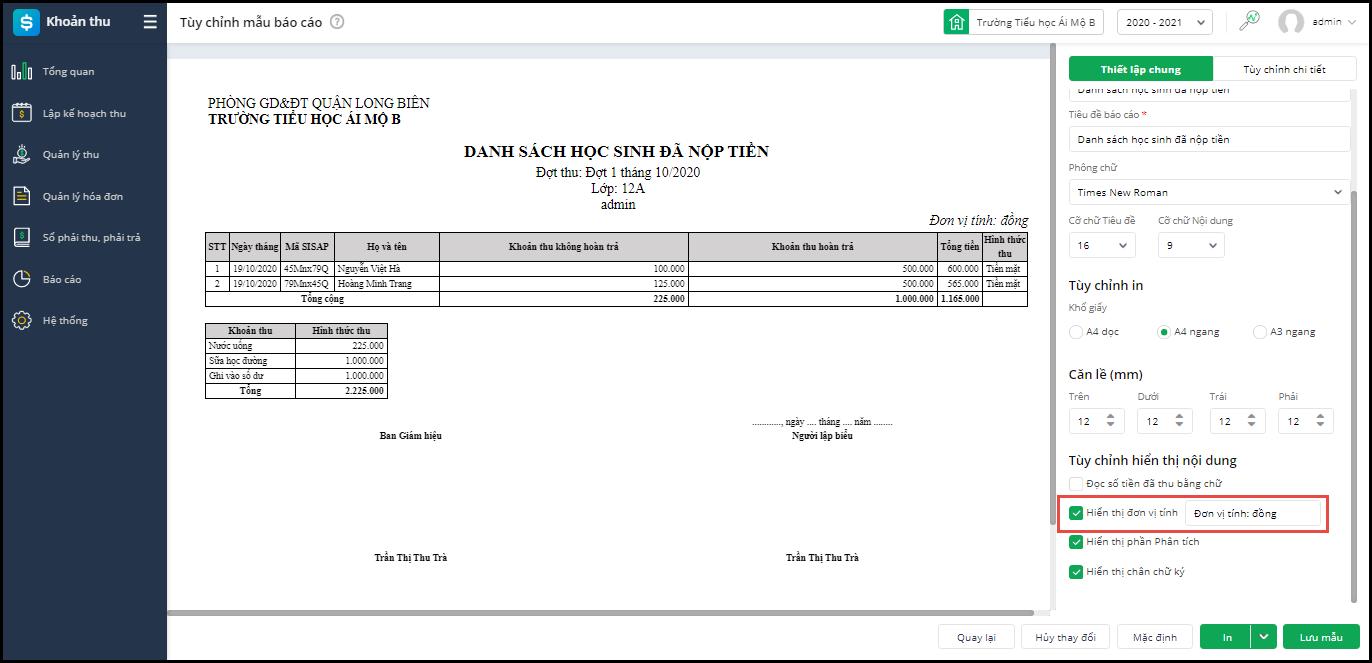Click the Sữa học đường row
Screen dimensions: 1372x663
296,360
